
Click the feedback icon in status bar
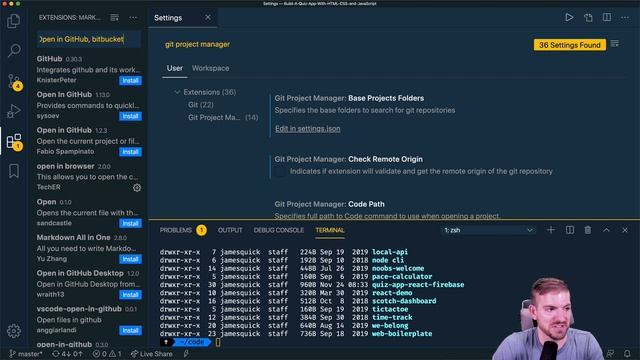click(611, 353)
